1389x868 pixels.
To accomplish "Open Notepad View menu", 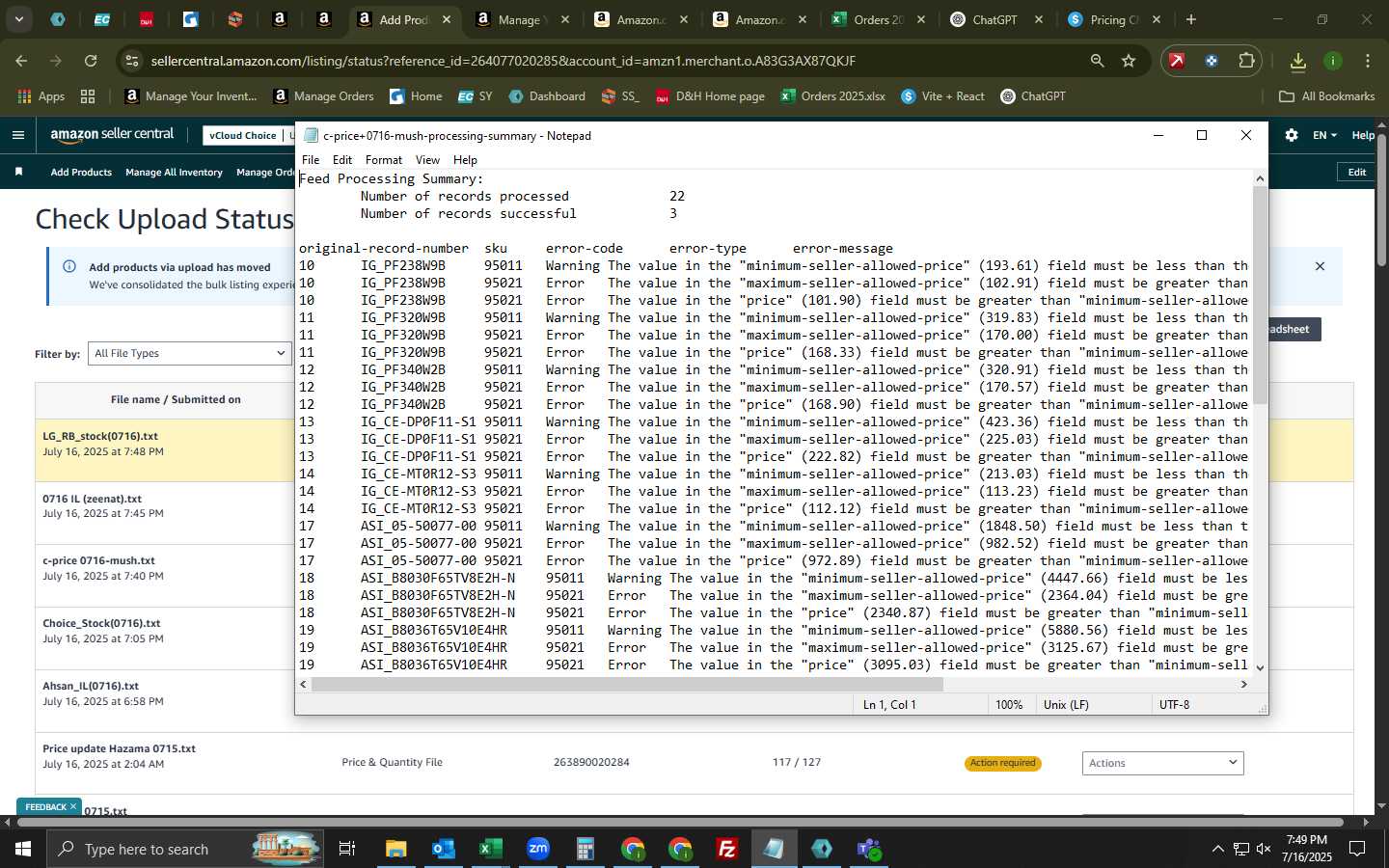I will tap(427, 160).
